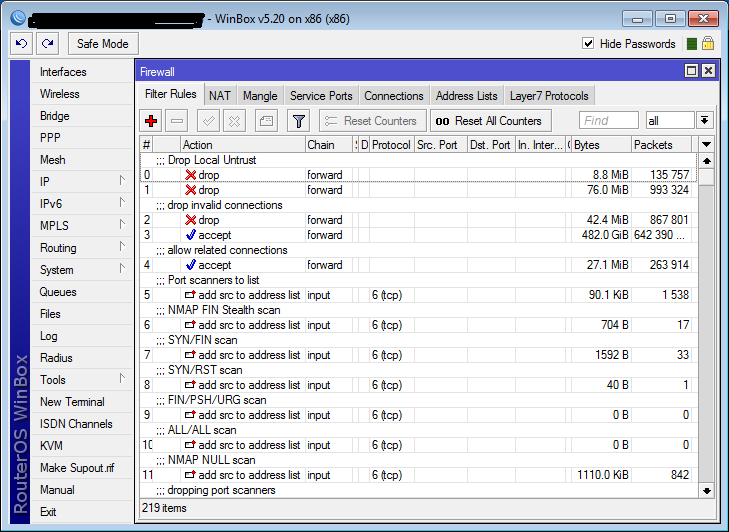
Task: Toggle the Hide Passwords checkbox
Action: 588,43
